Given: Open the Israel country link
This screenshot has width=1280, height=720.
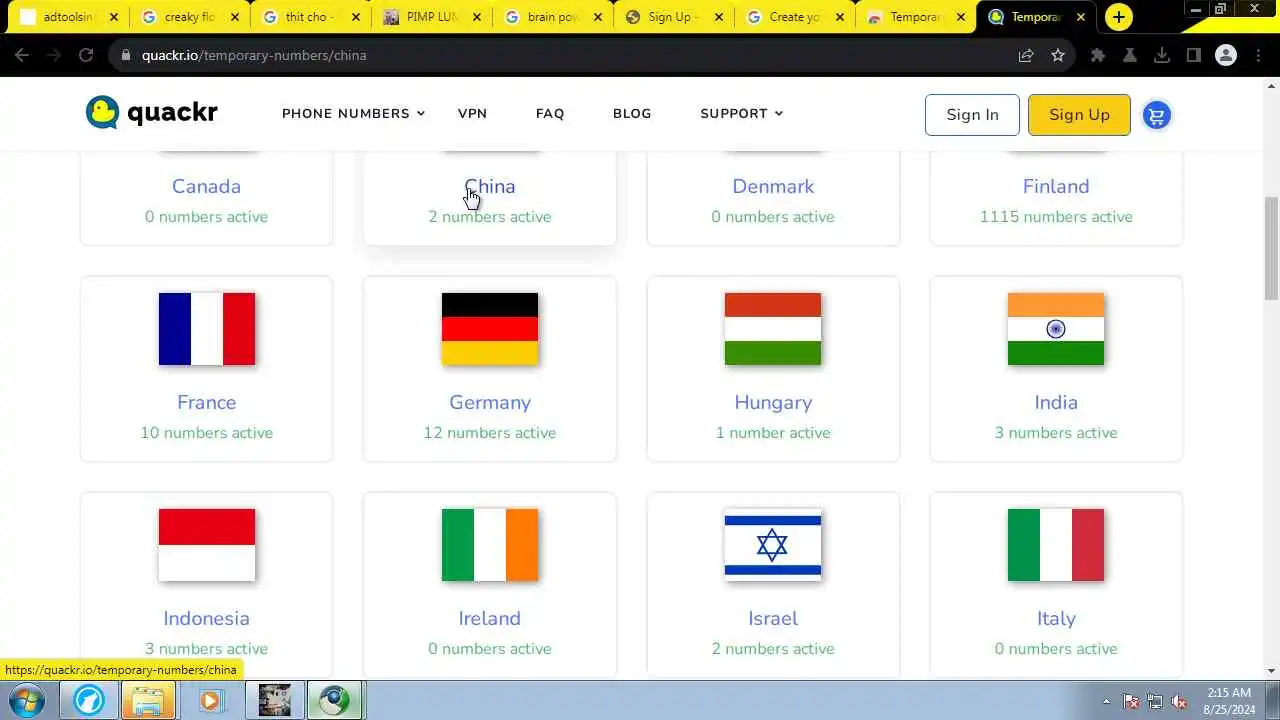Looking at the screenshot, I should click(773, 618).
